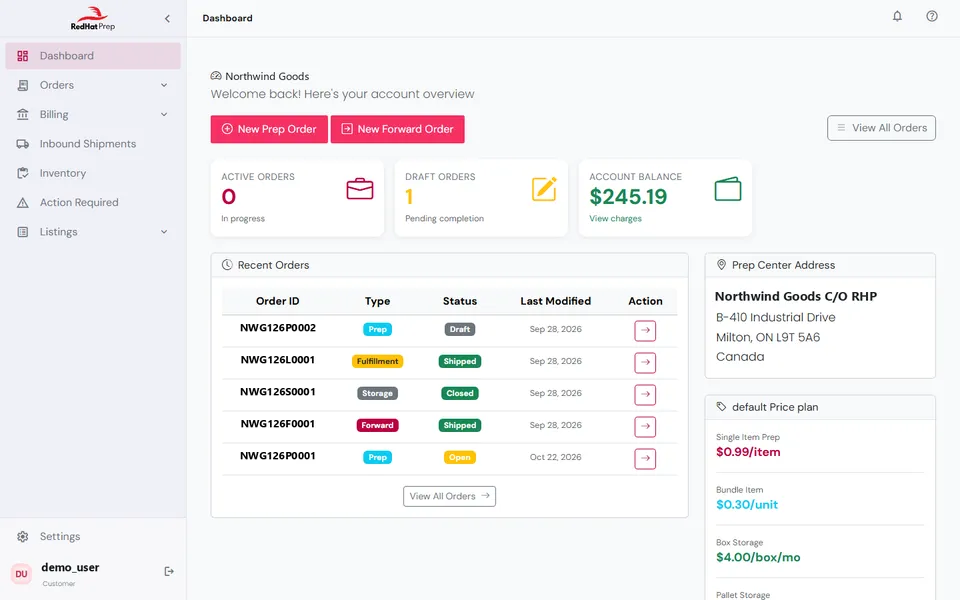960x600 pixels.
Task: Open order NWG126F0001 with its arrow
Action: click(645, 426)
